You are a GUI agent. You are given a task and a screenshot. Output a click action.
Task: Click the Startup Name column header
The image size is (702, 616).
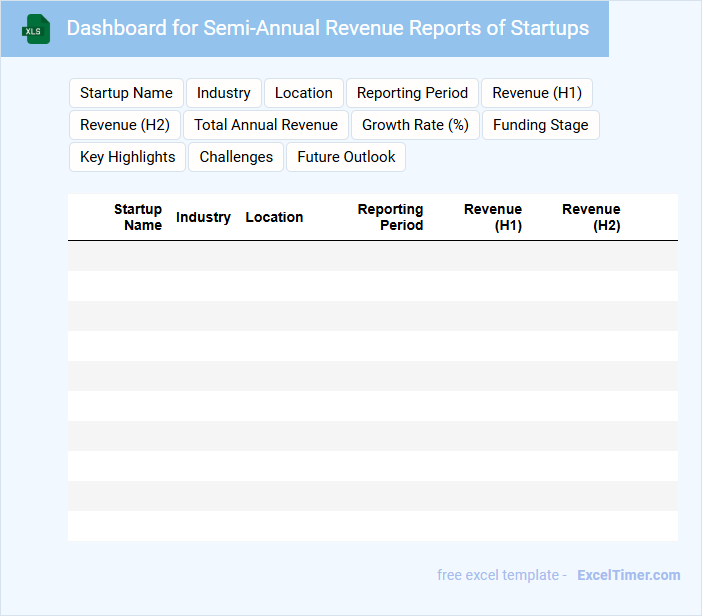[x=138, y=217]
